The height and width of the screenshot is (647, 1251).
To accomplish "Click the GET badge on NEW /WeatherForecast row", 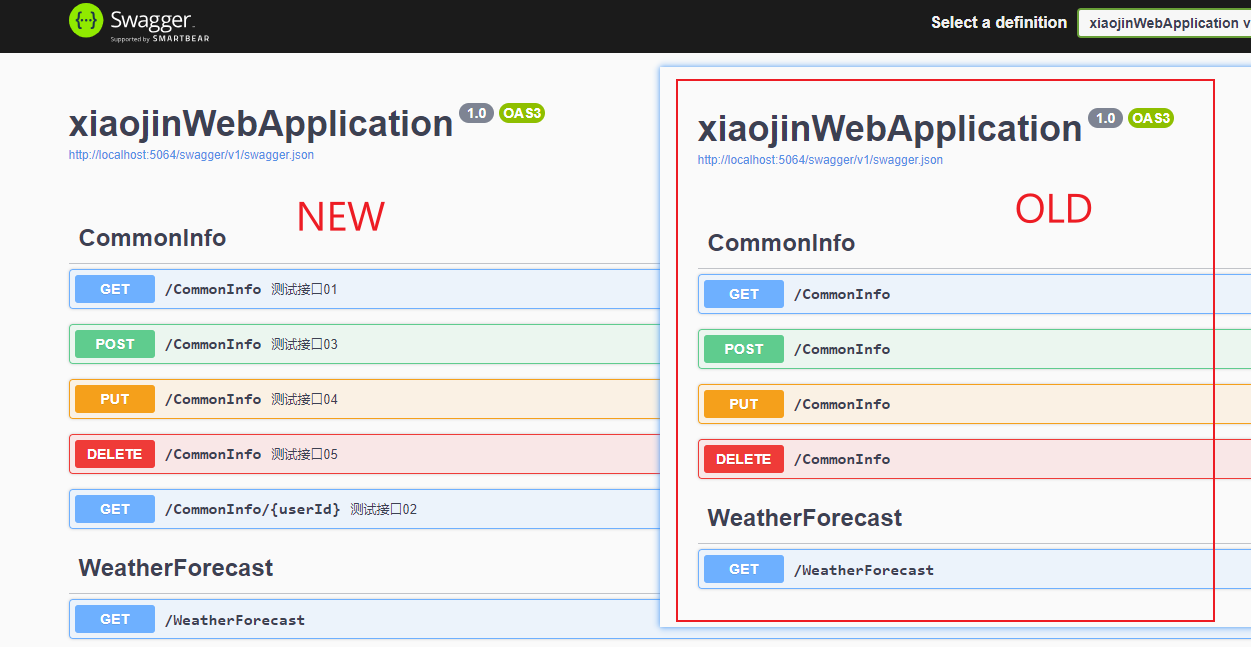I will click(x=114, y=619).
